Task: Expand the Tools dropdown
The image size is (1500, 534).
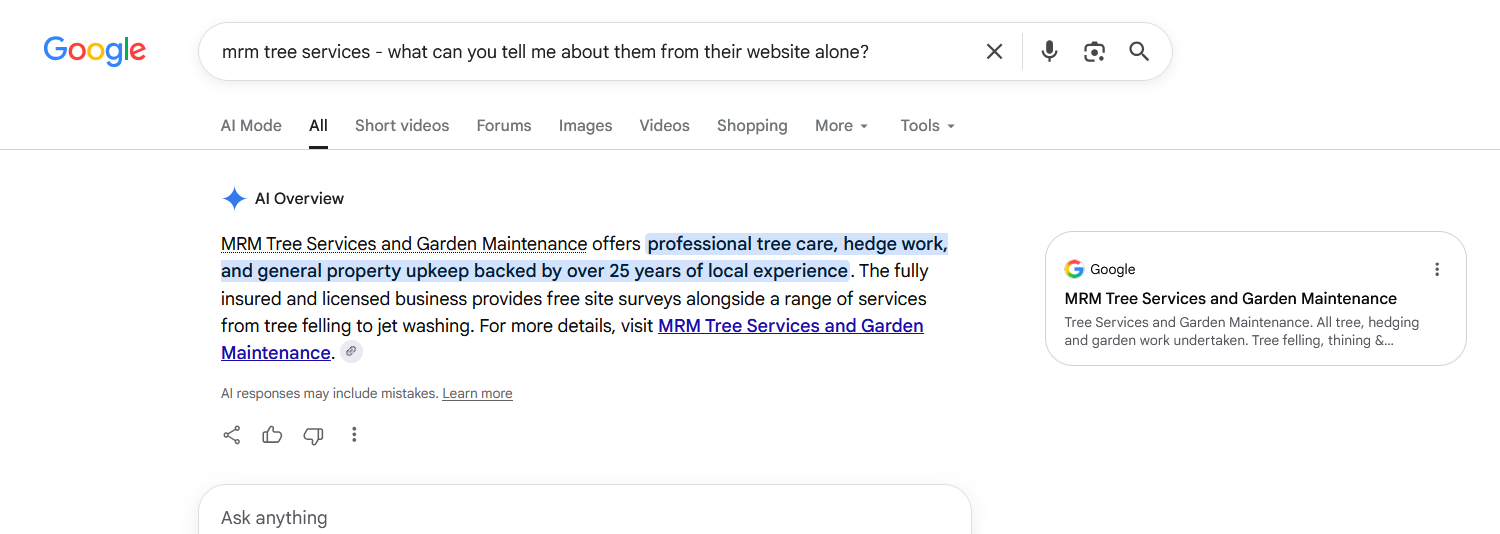Action: [927, 126]
